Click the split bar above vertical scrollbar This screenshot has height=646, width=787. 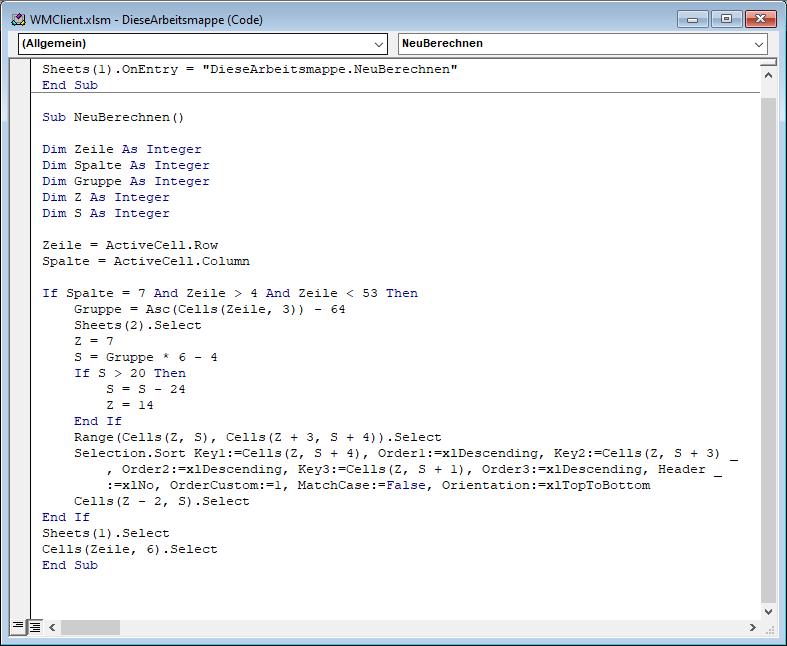(x=768, y=63)
